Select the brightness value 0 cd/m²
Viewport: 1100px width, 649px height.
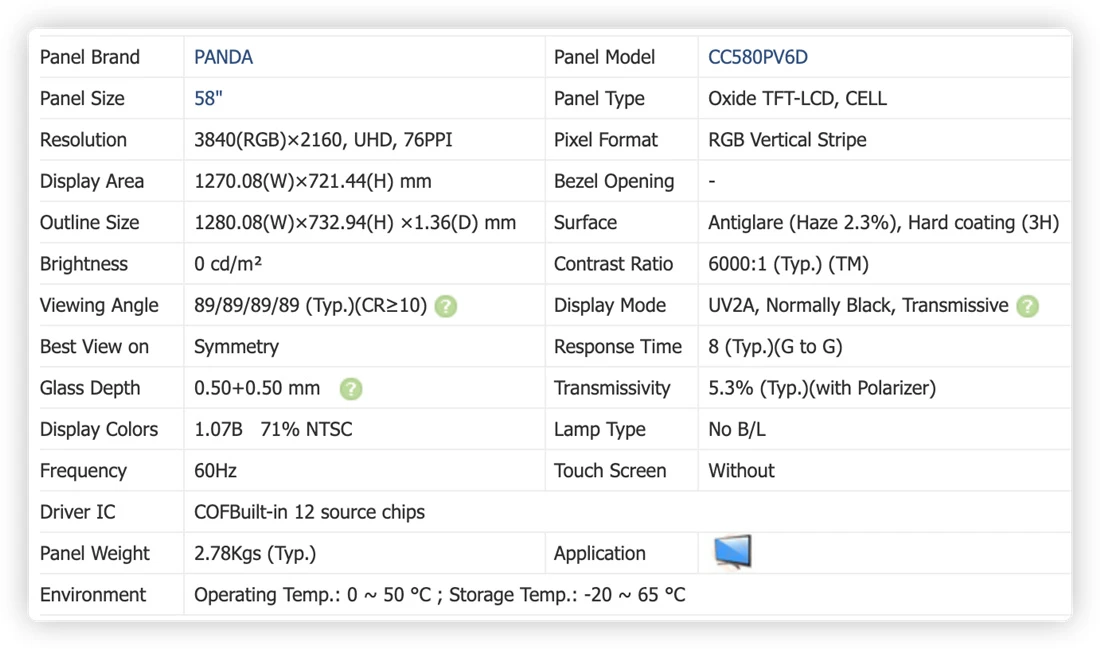point(228,264)
